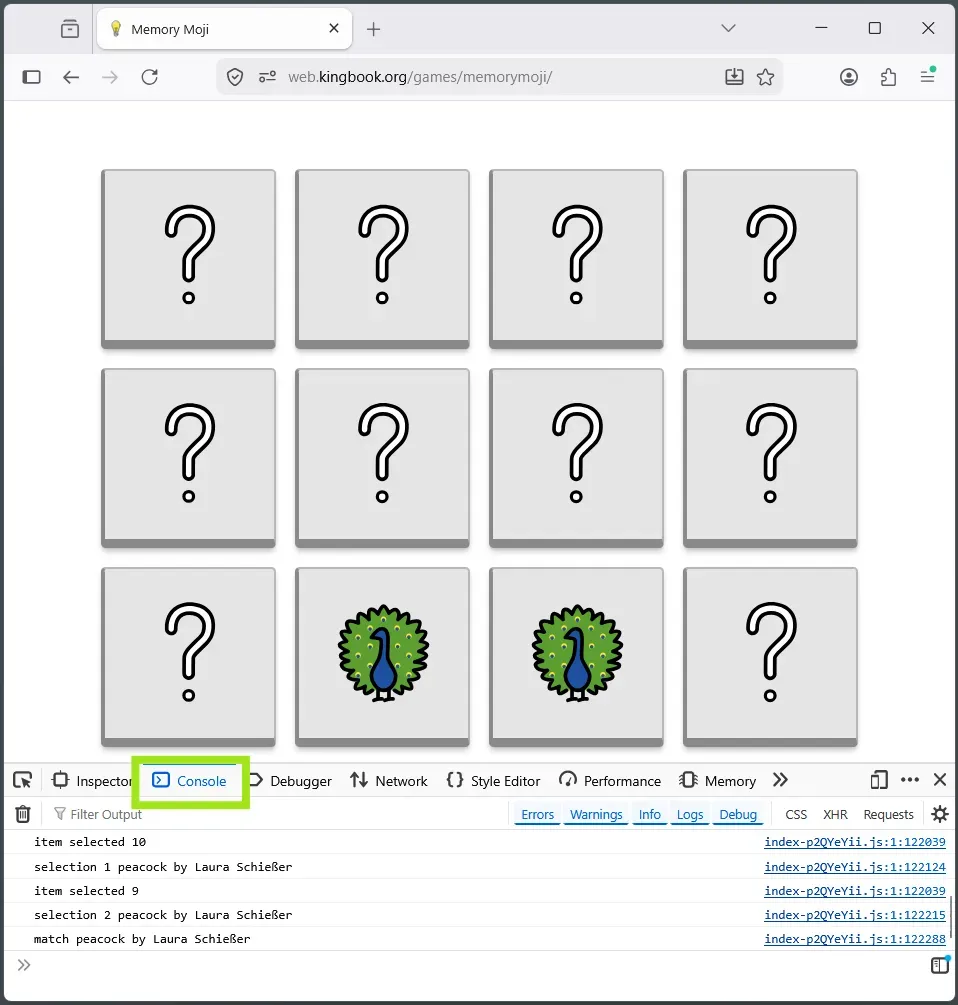Toggle the browser sidebar icon
Image resolution: width=958 pixels, height=1005 pixels.
(31, 77)
